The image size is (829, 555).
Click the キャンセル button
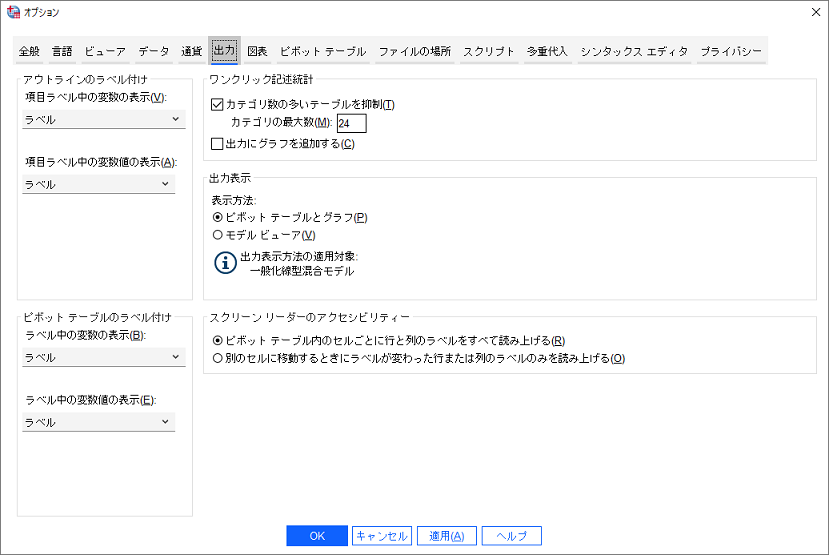click(x=381, y=536)
